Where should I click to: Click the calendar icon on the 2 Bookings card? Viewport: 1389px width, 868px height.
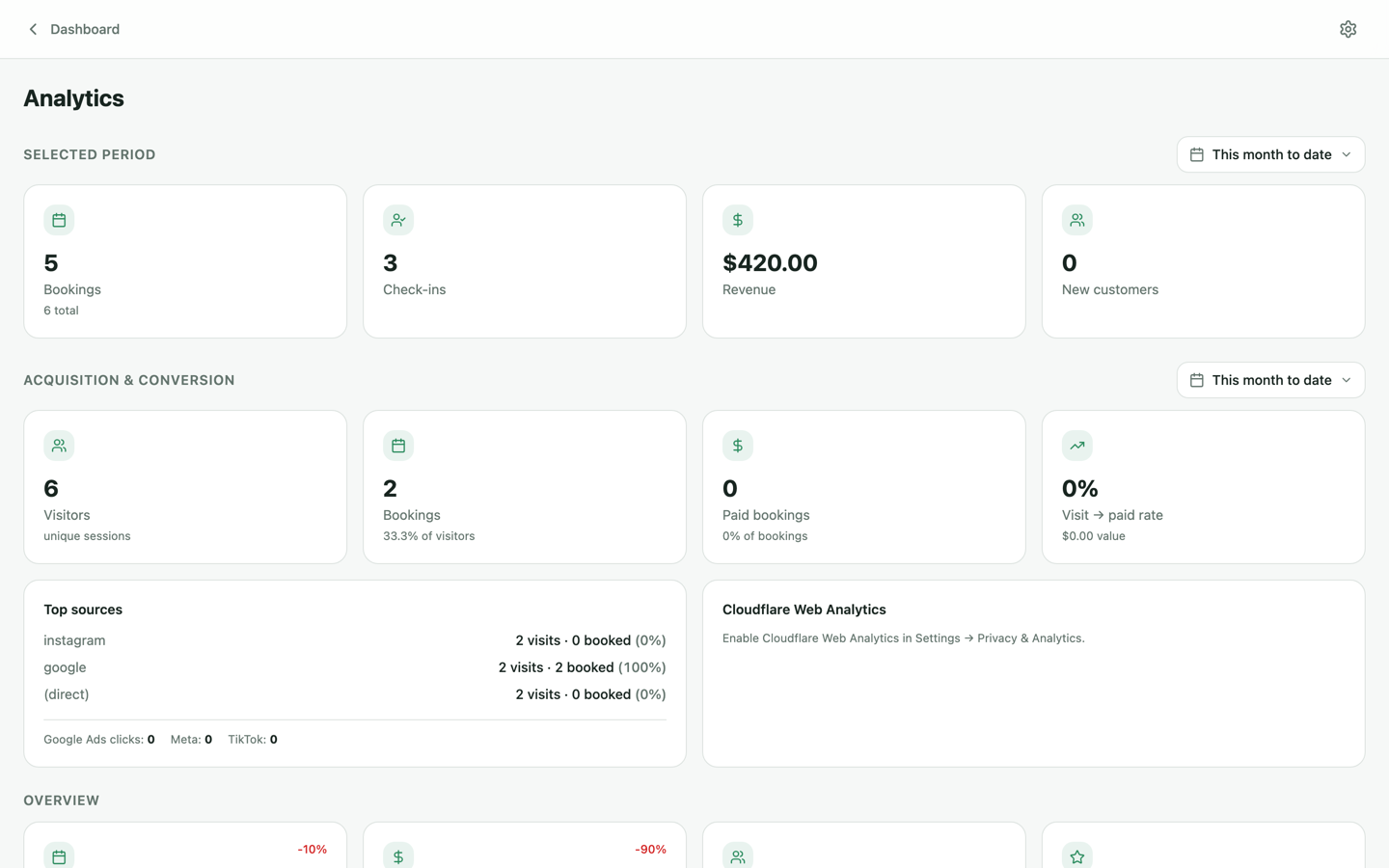[x=398, y=446]
